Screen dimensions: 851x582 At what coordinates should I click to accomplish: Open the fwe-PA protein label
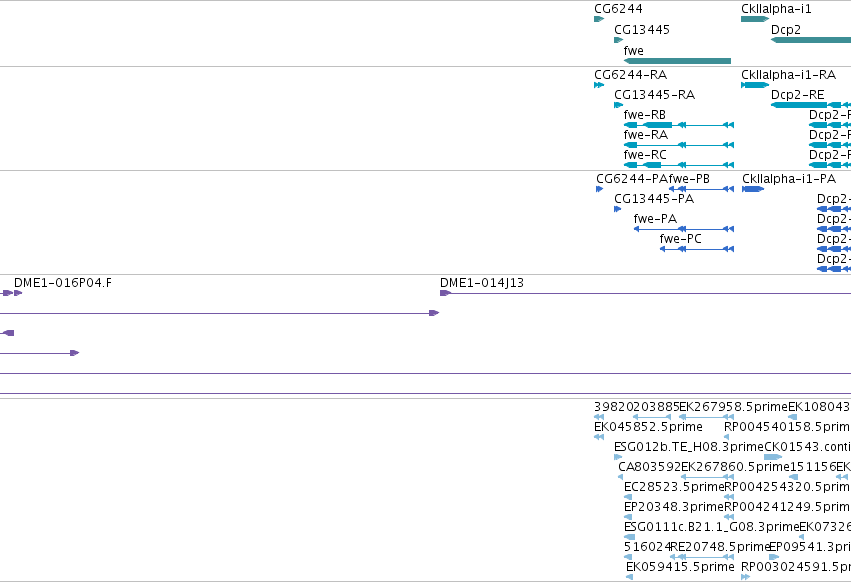tap(655, 219)
